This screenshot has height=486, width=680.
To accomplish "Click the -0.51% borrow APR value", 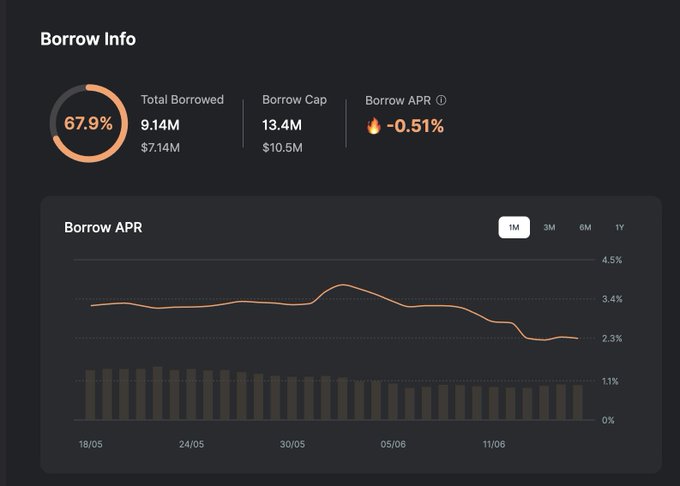I will (x=415, y=126).
